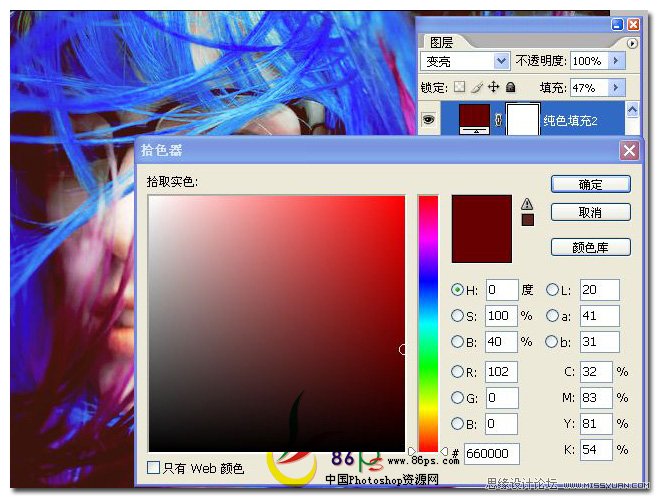Click the M magenta field showing 83

coord(596,398)
